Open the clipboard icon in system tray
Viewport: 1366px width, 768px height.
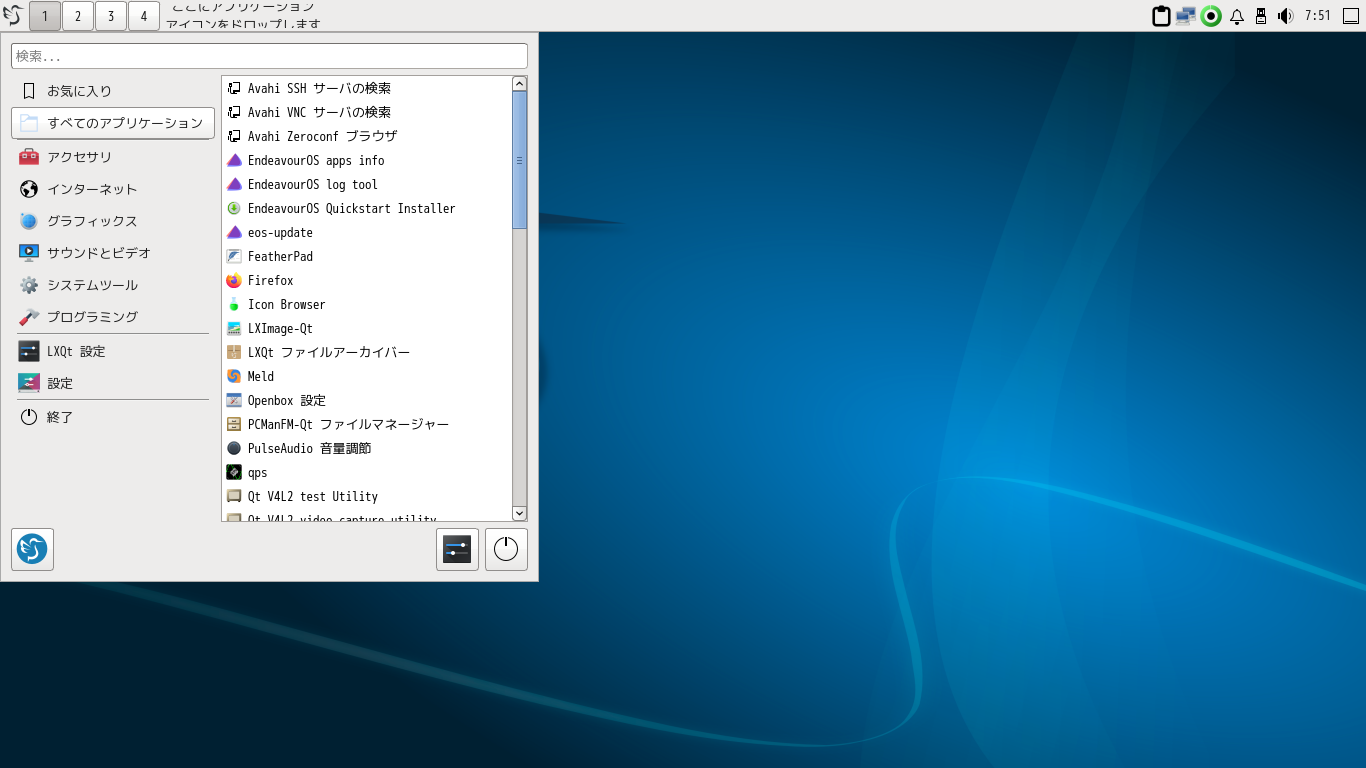pos(1161,16)
